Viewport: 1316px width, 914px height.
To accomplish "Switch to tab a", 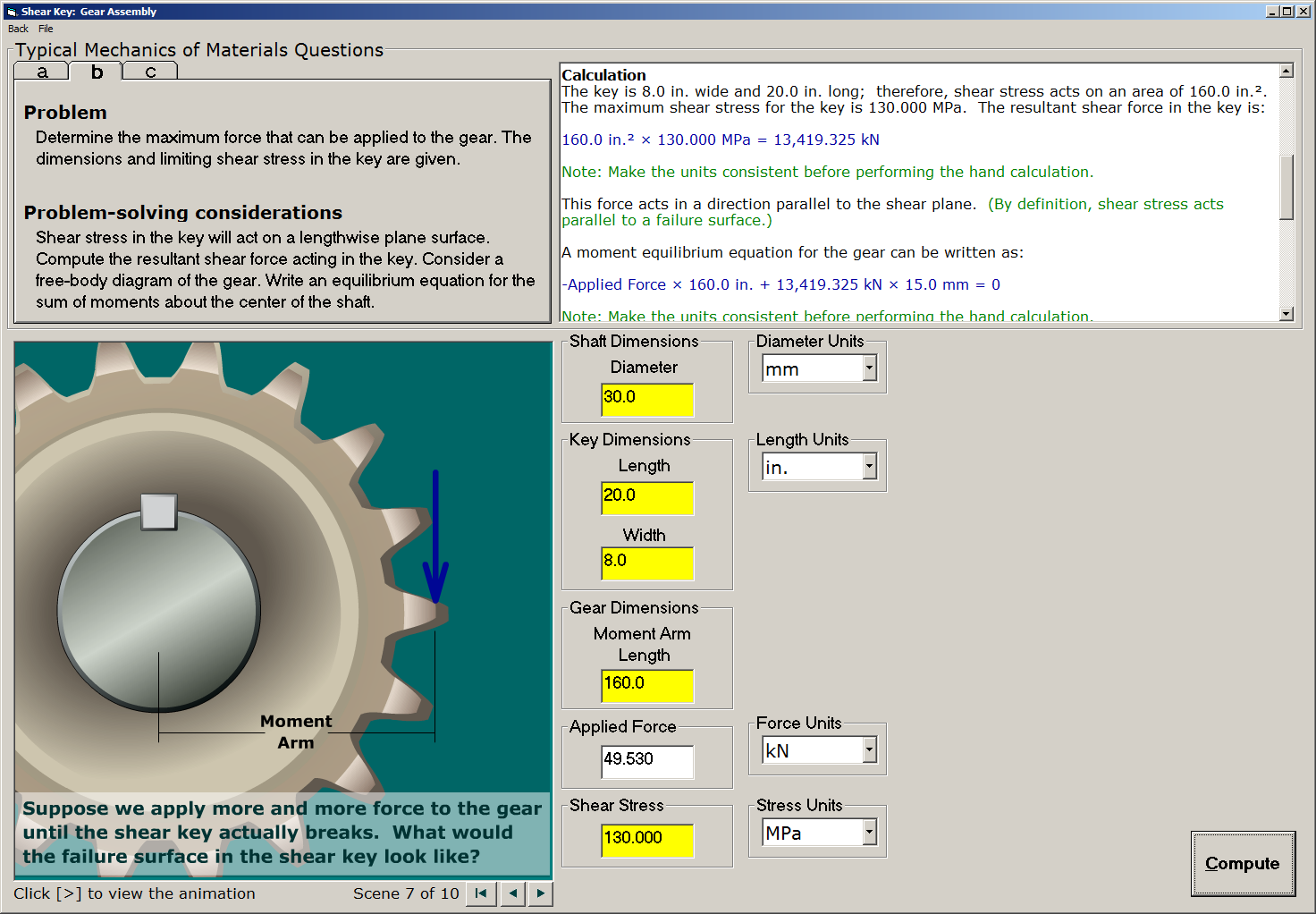I will pos(41,72).
